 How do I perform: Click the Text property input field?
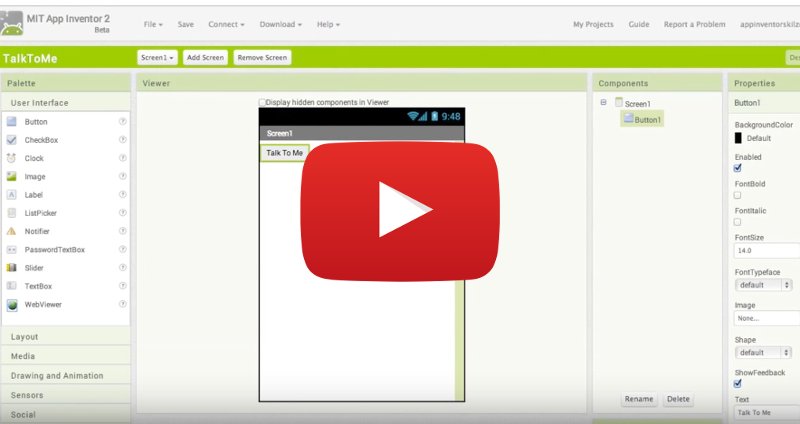[767, 412]
